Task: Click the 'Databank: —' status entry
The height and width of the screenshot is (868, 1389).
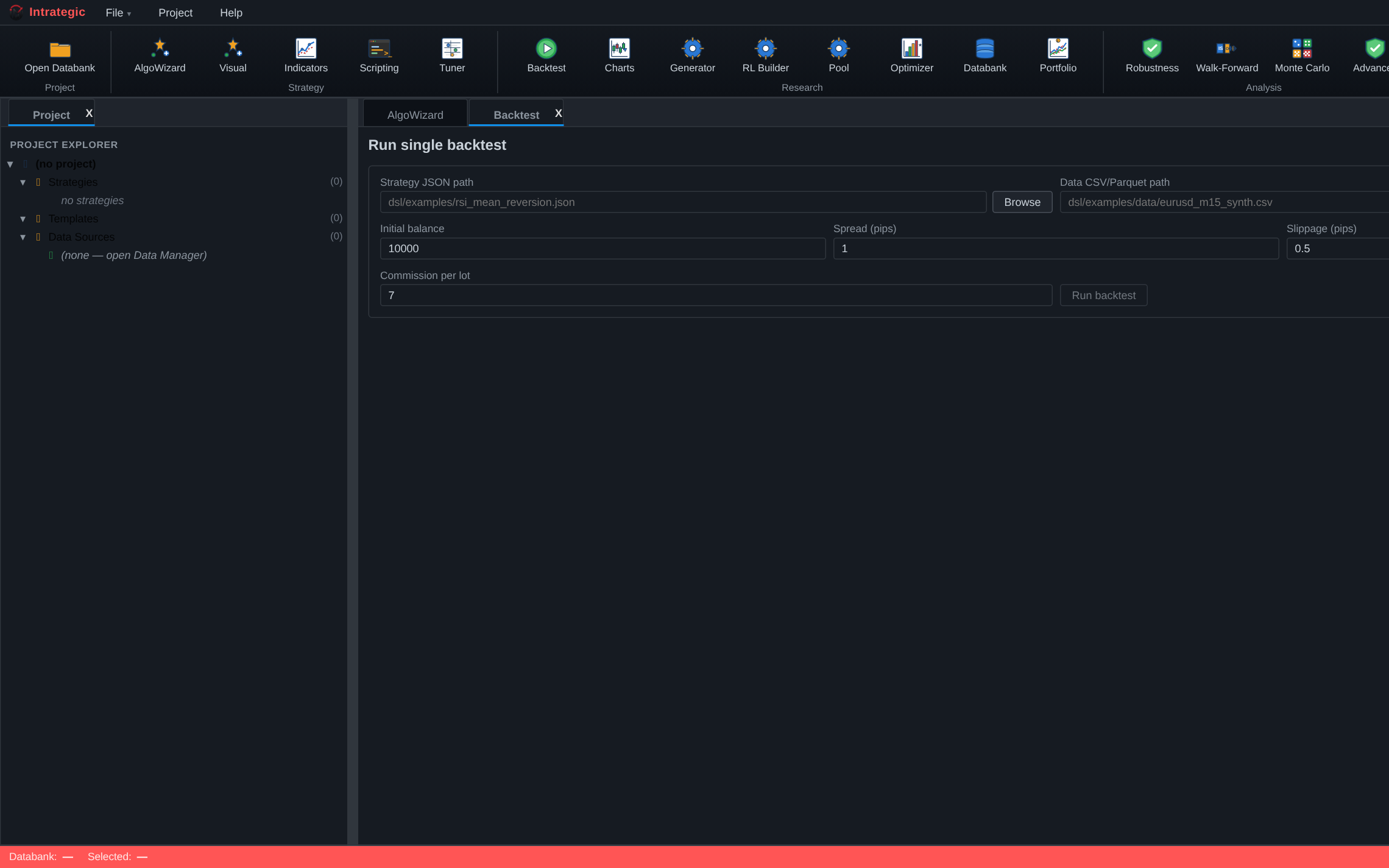Action: click(x=41, y=856)
